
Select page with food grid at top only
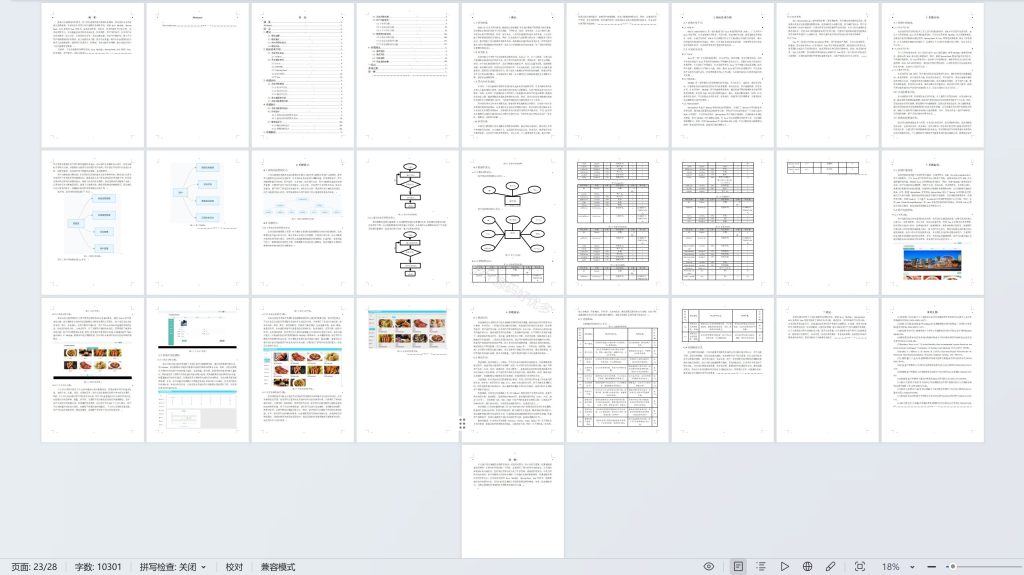coord(408,370)
